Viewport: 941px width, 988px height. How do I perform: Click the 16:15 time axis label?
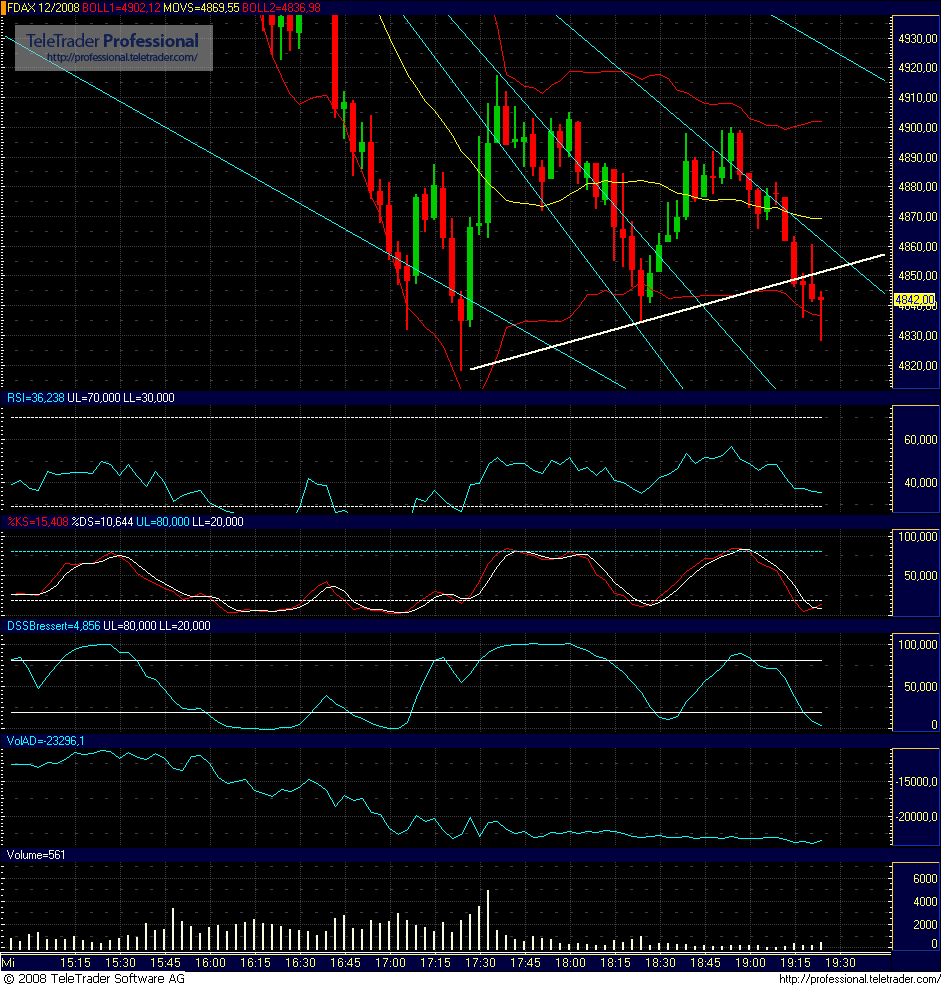(x=255, y=963)
